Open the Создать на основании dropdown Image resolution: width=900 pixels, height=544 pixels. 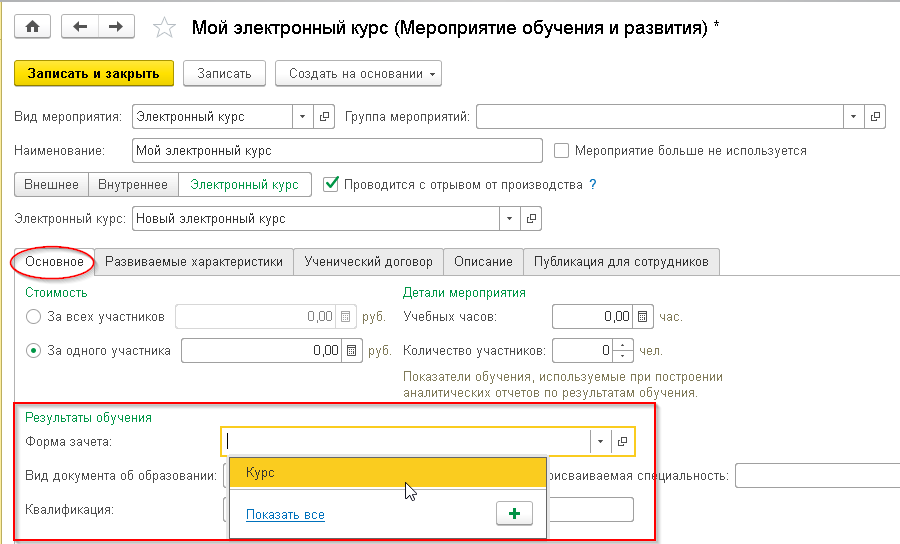[x=363, y=73]
